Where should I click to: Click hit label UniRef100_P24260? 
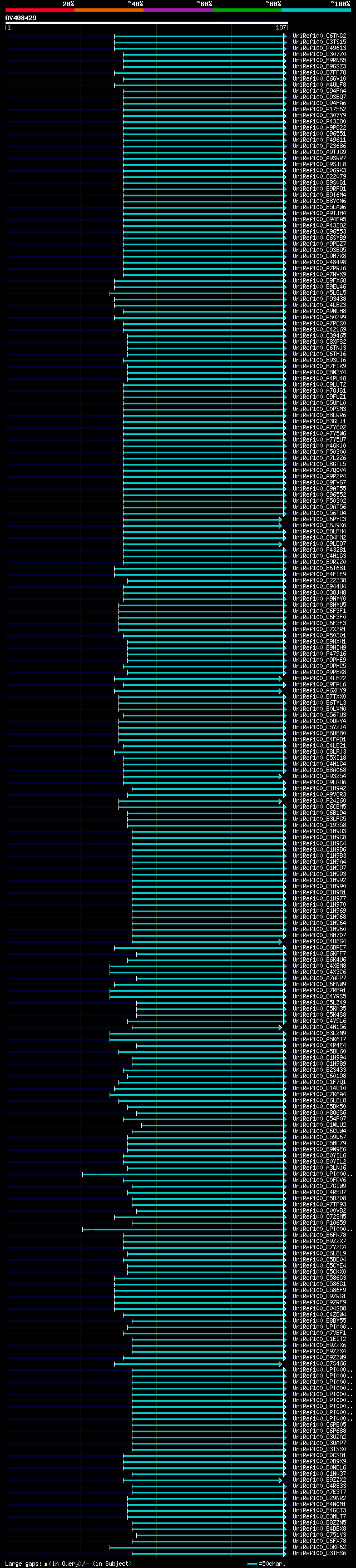point(319,801)
